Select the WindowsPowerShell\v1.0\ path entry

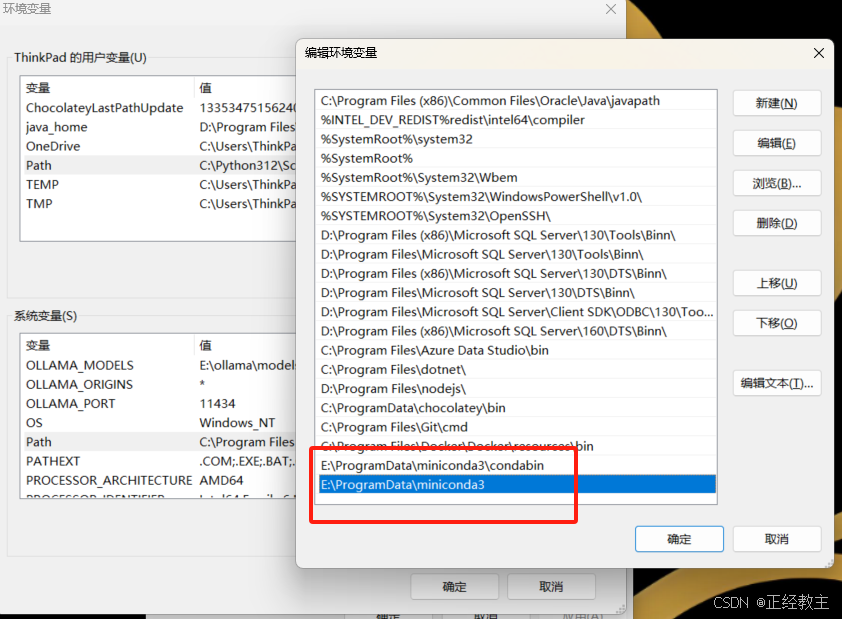click(x=517, y=197)
